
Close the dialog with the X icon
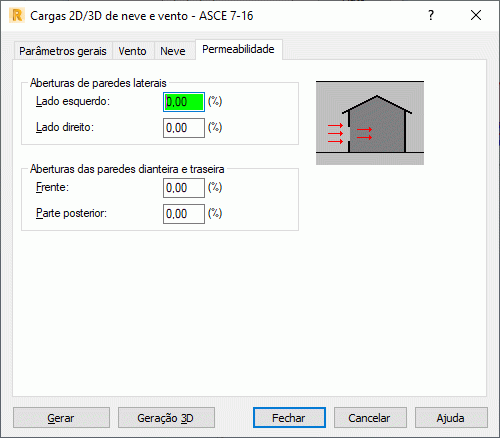tap(476, 15)
